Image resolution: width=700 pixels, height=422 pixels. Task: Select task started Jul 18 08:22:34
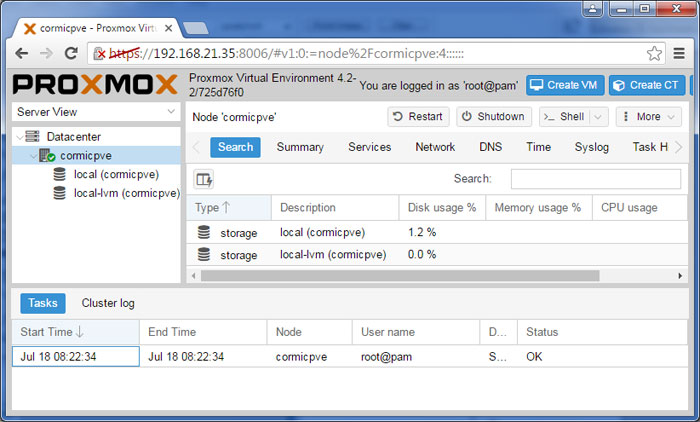350,357
